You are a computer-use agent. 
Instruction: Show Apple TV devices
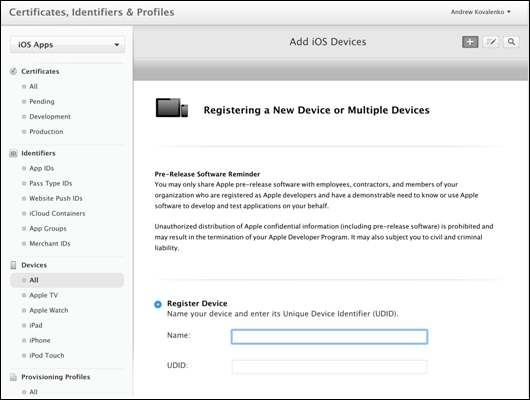click(x=43, y=295)
